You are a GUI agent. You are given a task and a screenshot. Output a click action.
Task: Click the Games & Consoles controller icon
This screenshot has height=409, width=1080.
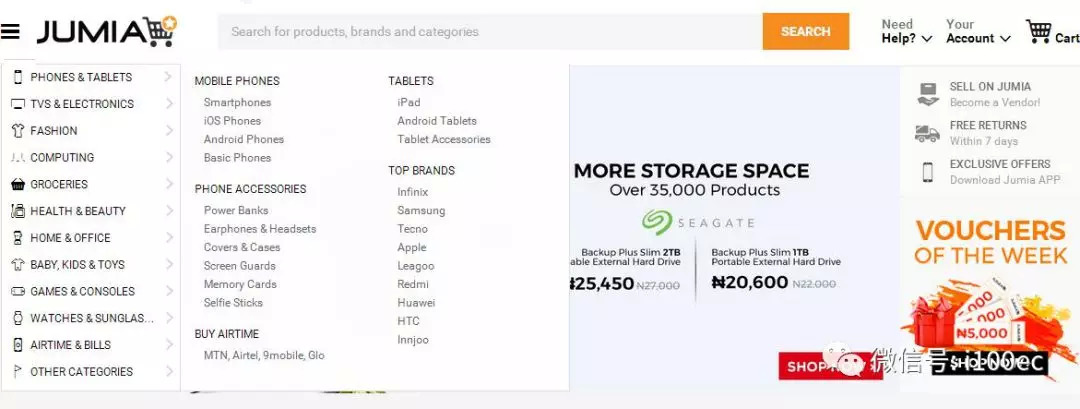click(17, 292)
